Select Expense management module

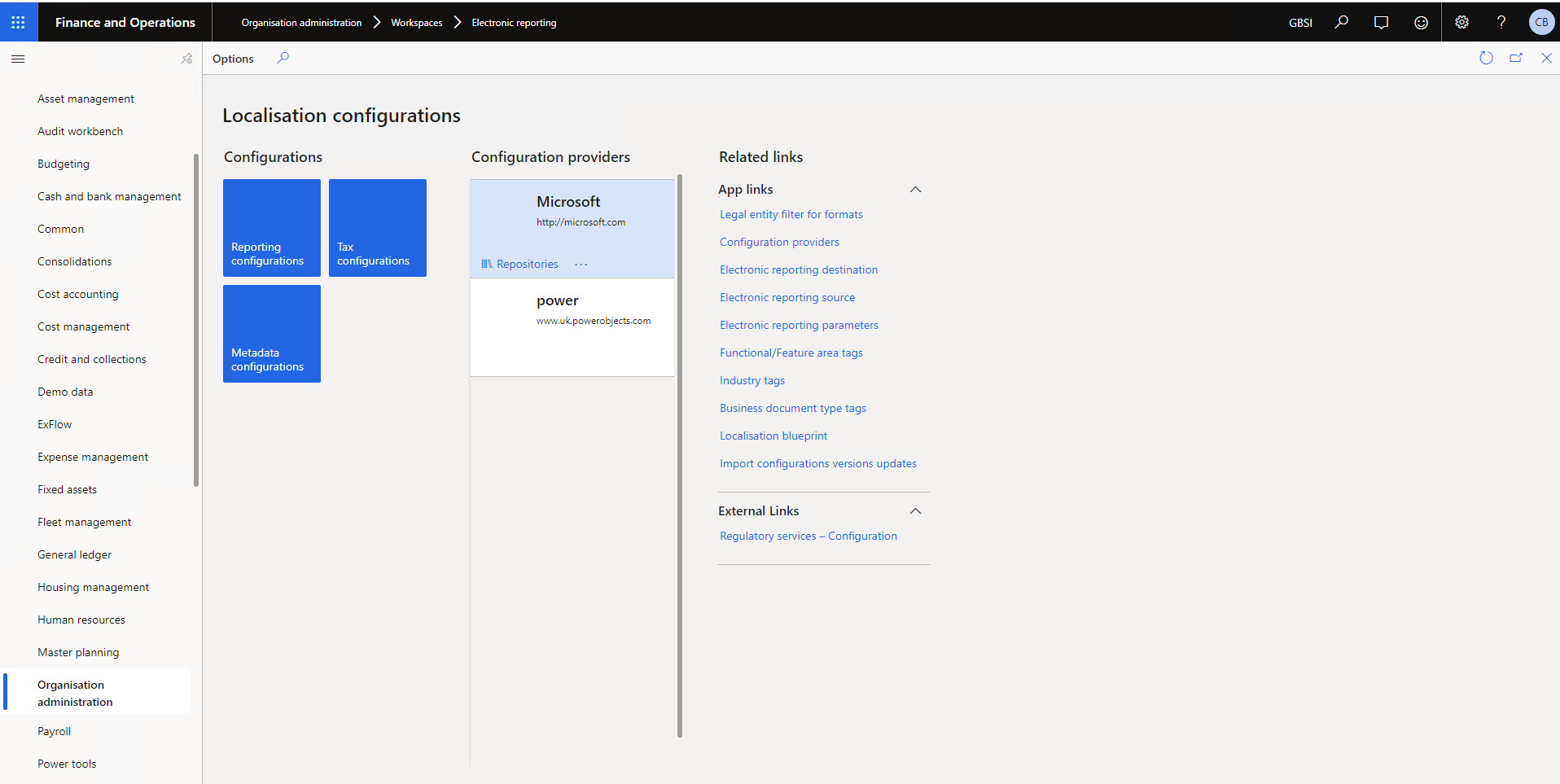pyautogui.click(x=93, y=457)
